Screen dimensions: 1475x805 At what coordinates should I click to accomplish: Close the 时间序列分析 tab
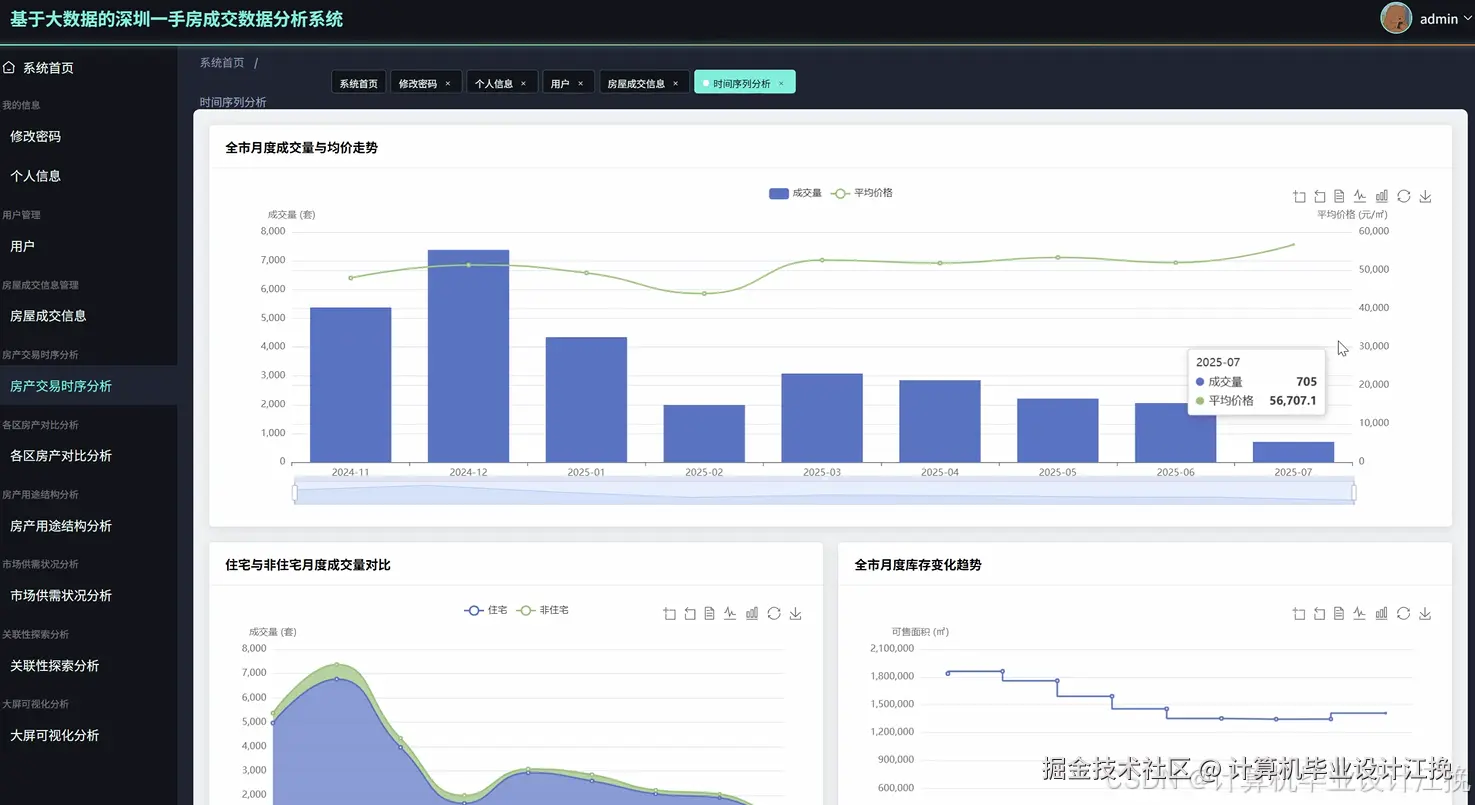tap(781, 84)
